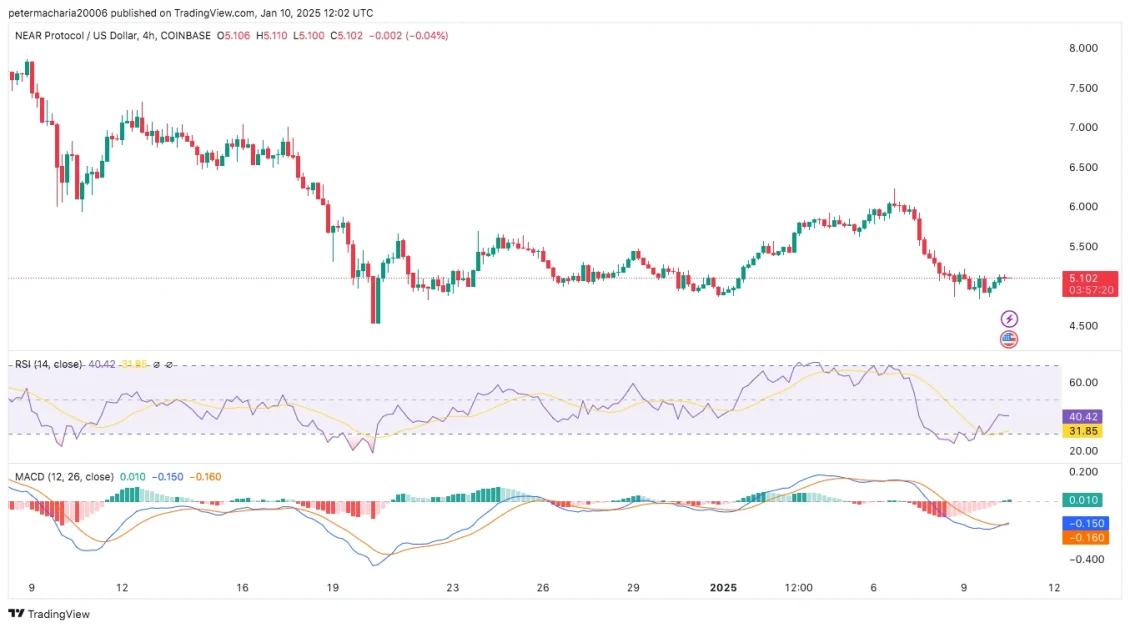
Task: Click the −0.400 MACD scale label
Action: 1086,559
